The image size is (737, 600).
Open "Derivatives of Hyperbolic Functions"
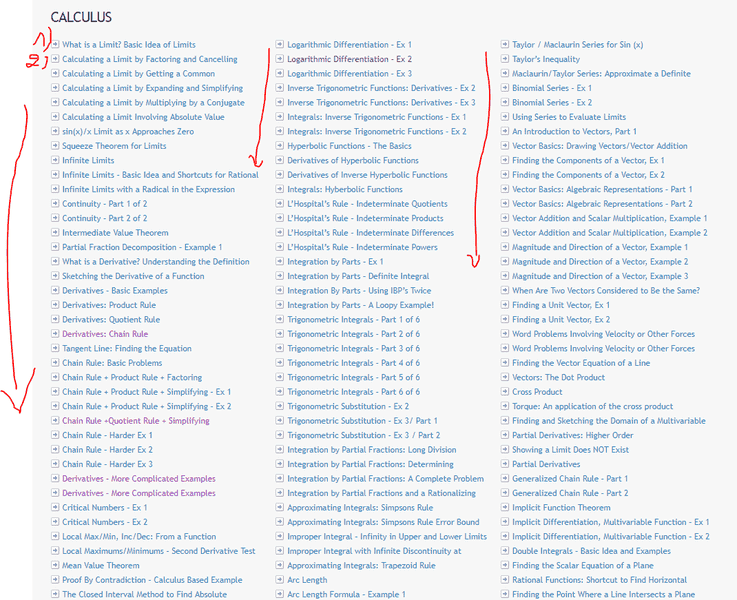click(353, 160)
